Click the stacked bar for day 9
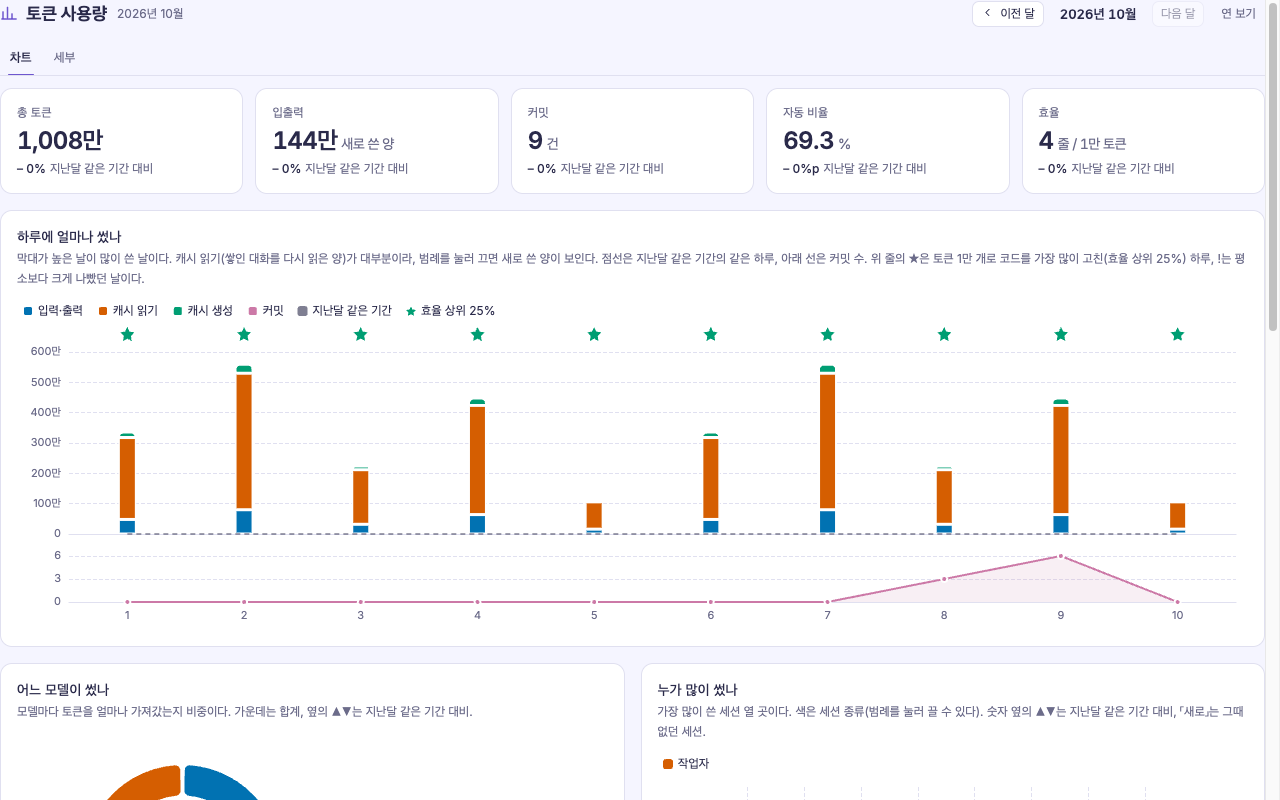Image resolution: width=1280 pixels, height=800 pixels. point(1061,467)
